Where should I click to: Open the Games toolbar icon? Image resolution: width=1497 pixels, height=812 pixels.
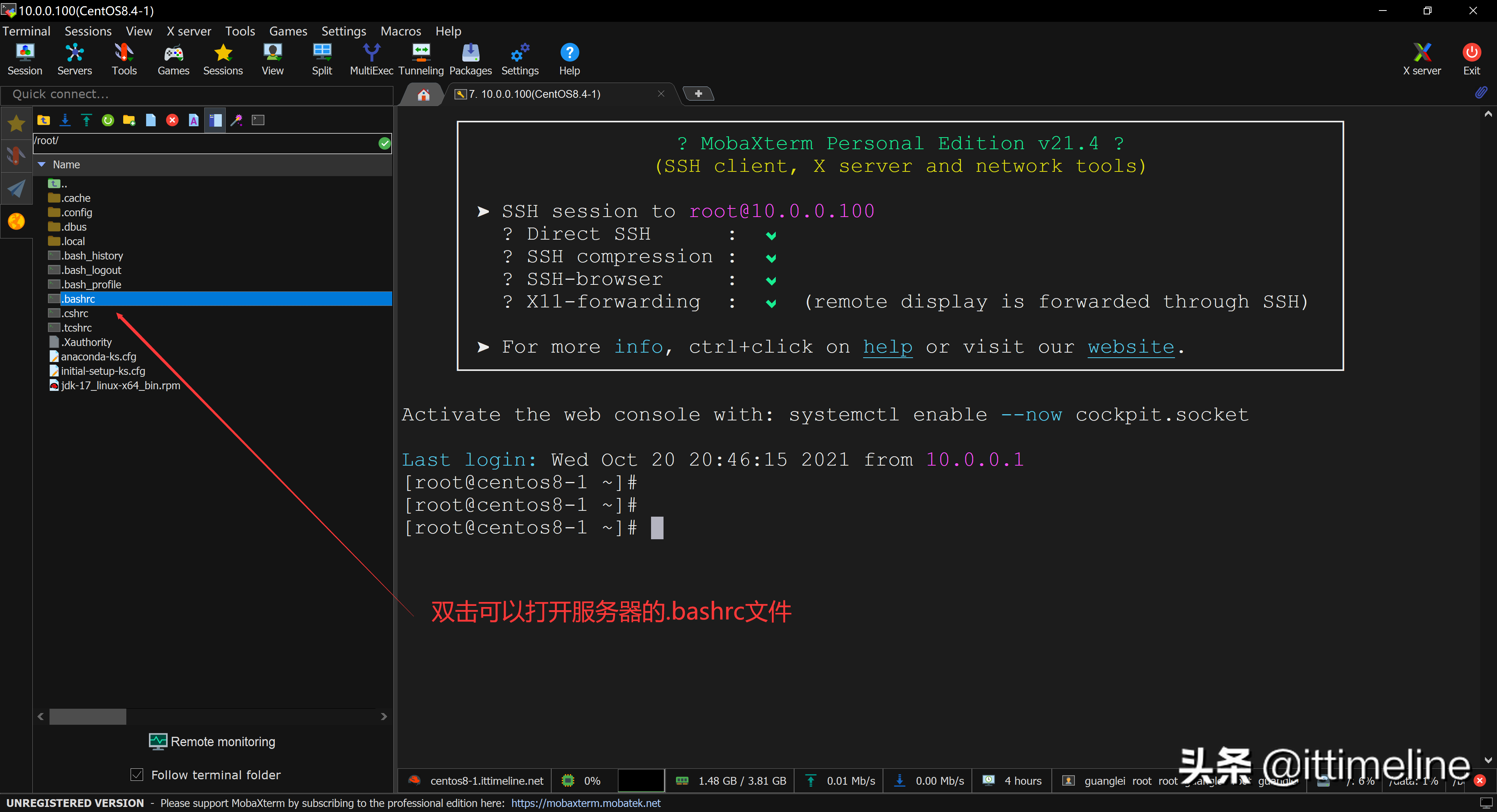(x=173, y=59)
